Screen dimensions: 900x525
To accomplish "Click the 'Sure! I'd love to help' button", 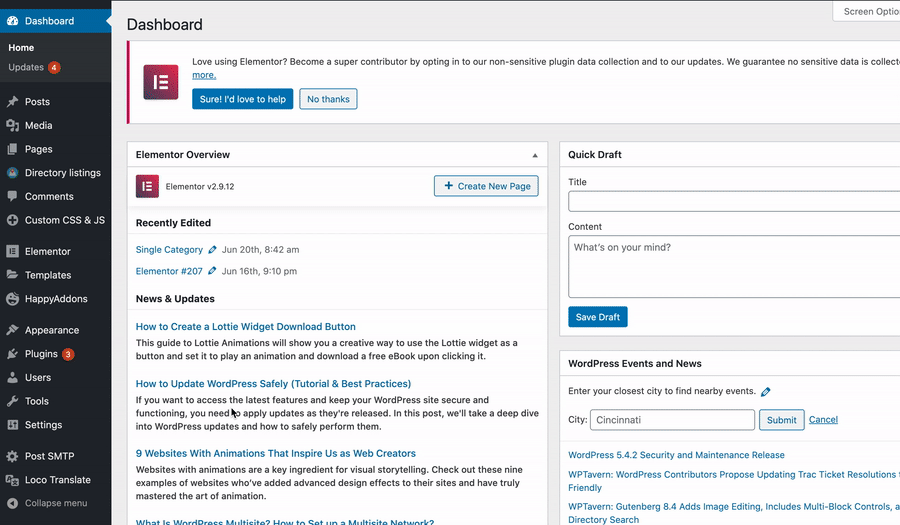I will click(242, 99).
